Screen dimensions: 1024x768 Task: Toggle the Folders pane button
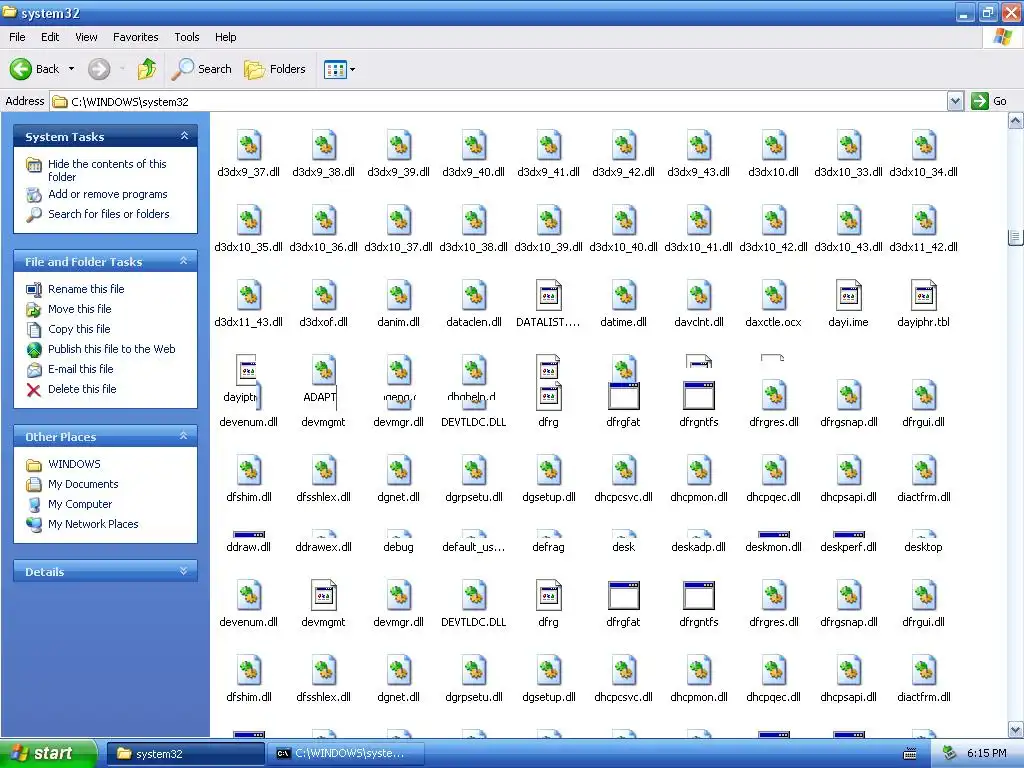274,69
